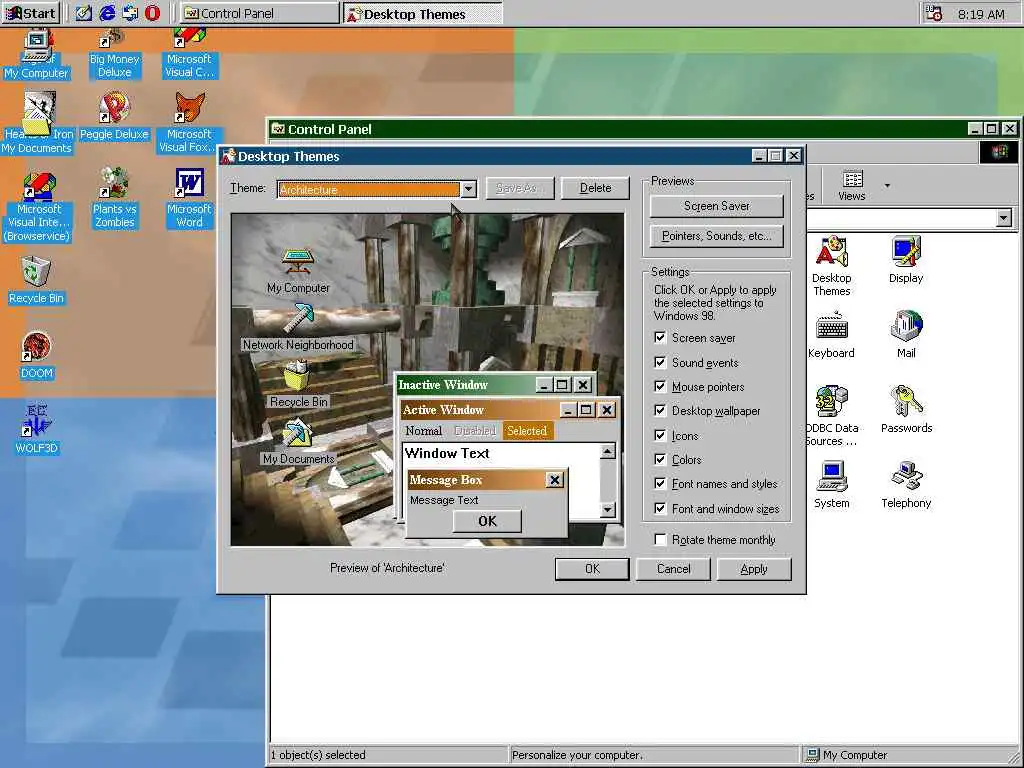
Task: Click the Screen Saver preview button
Action: pos(716,206)
